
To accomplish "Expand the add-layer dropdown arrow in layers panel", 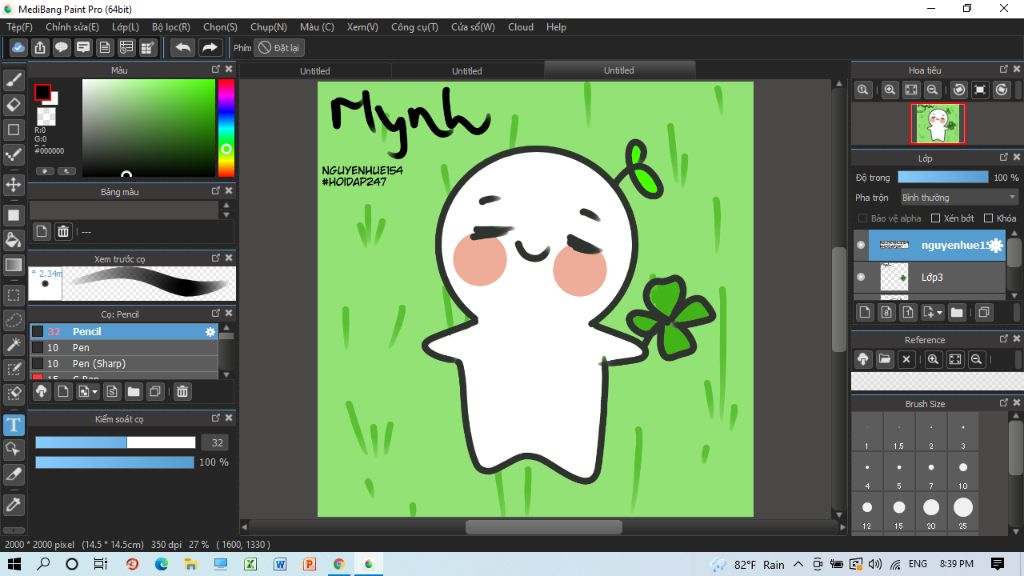I will 938,313.
